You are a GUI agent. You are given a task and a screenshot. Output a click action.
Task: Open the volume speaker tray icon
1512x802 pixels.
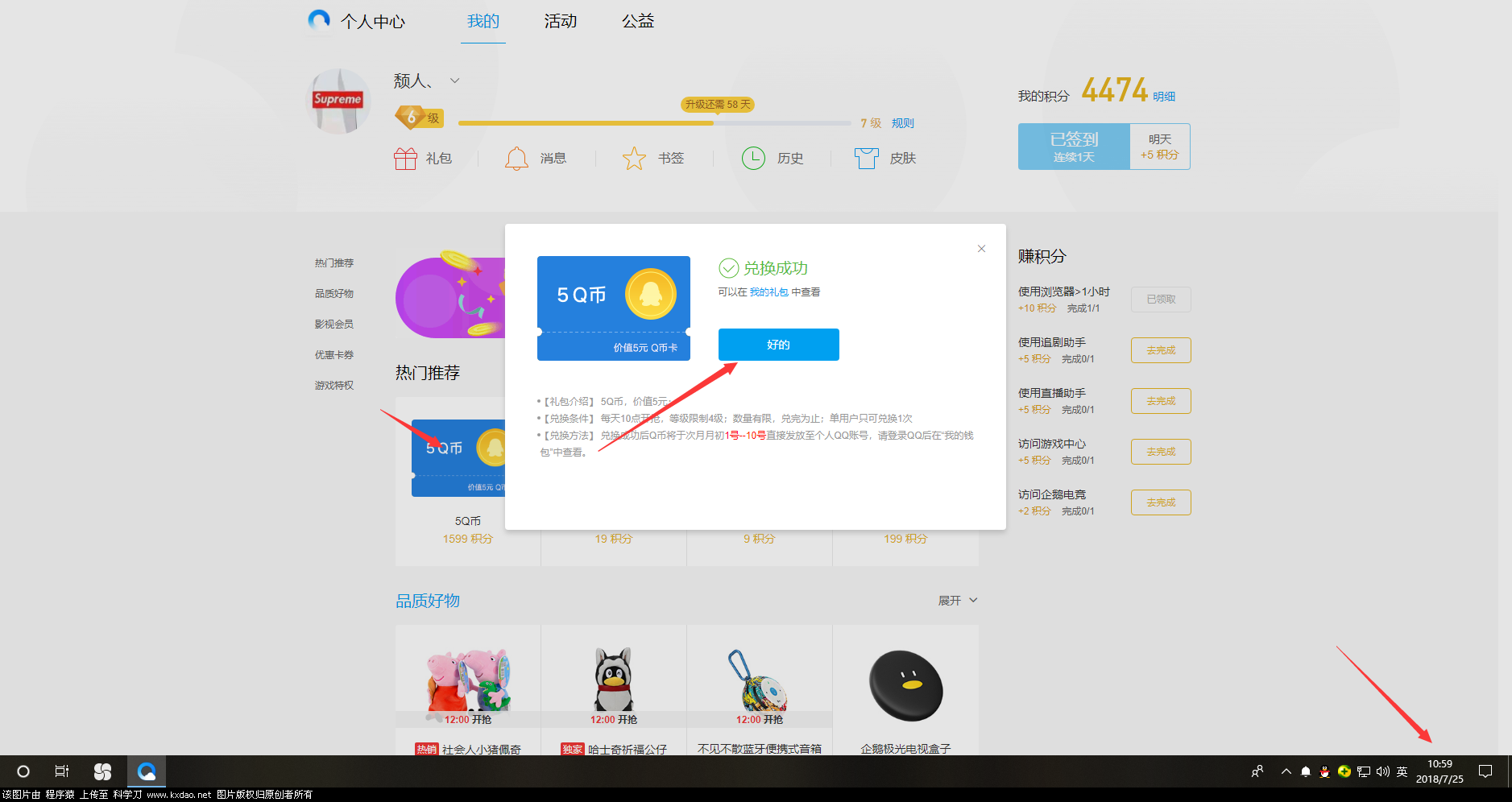1383,771
